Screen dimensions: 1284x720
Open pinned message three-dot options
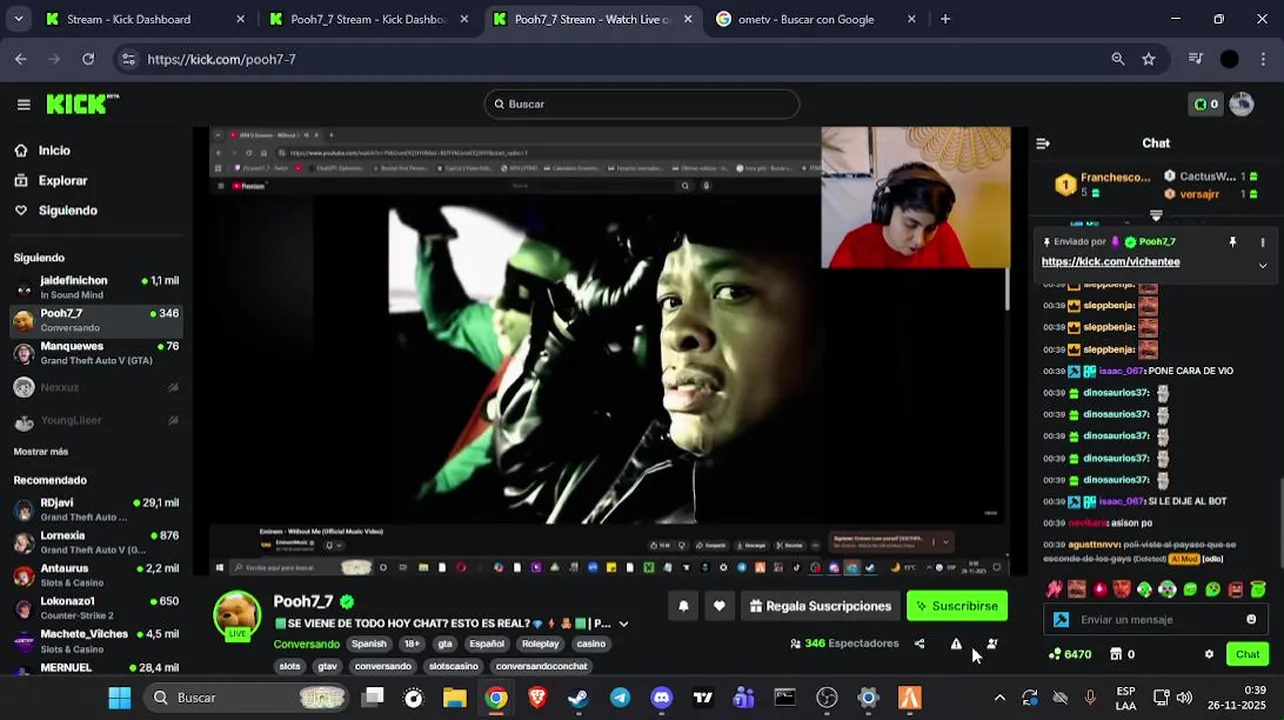pyautogui.click(x=1262, y=242)
